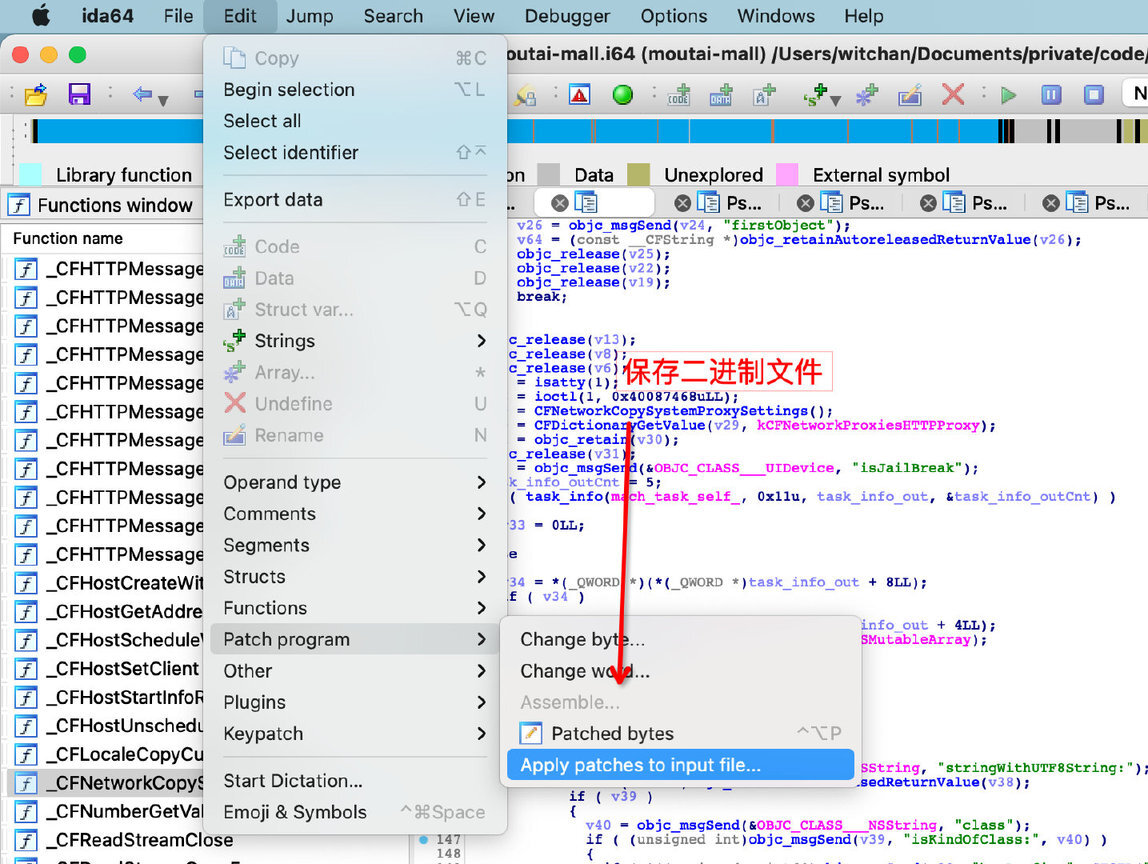Click the External symbol pink color swatch
Viewport: 1148px width, 864px height.
coord(787,174)
